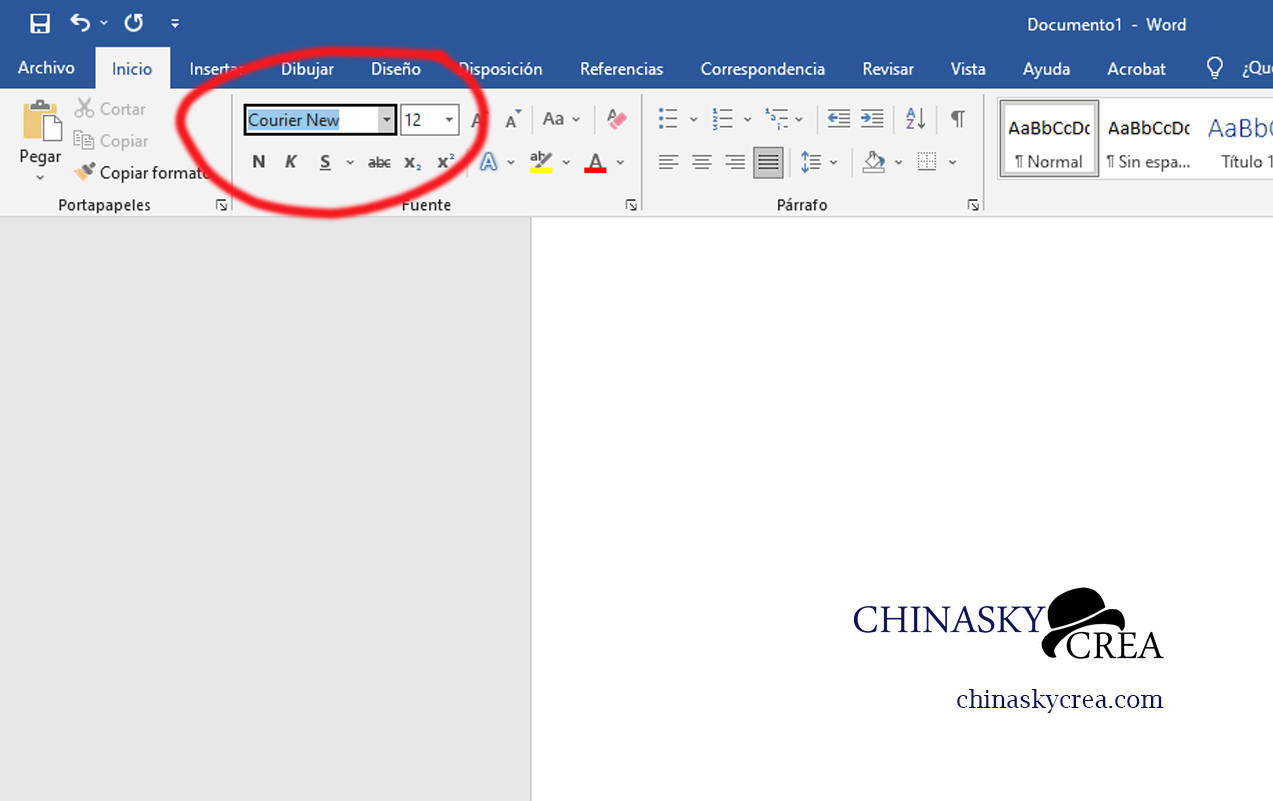
Task: Apply superscript formatting
Action: click(444, 161)
